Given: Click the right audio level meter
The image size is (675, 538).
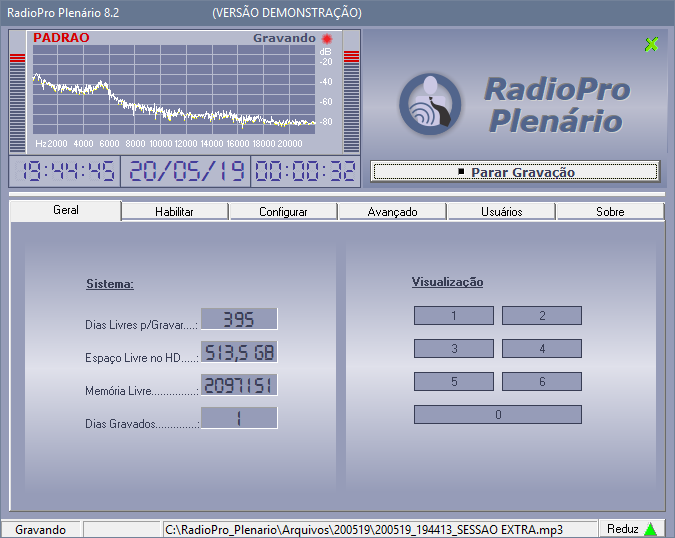Looking at the screenshot, I should pyautogui.click(x=351, y=102).
